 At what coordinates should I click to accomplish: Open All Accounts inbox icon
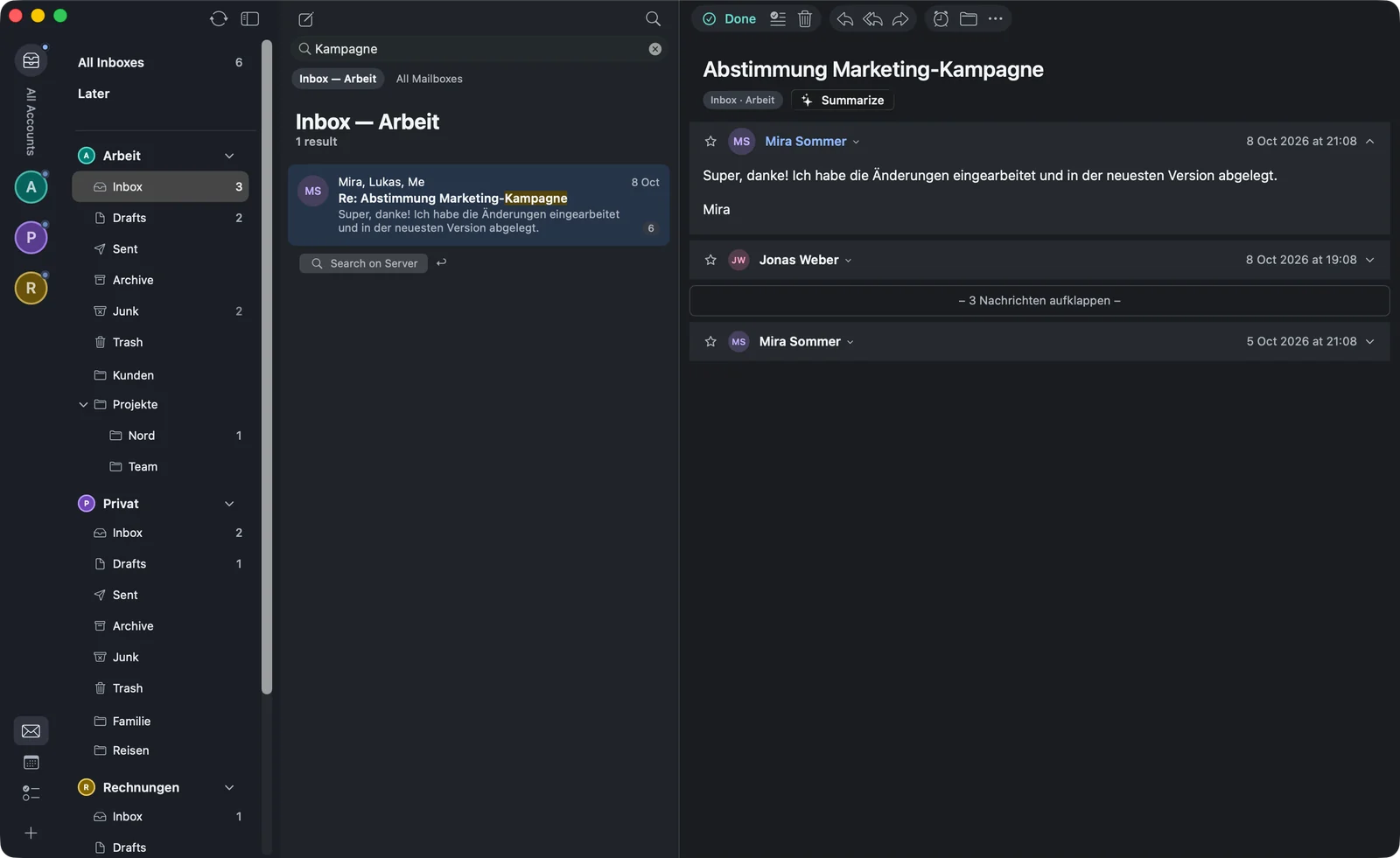coord(31,60)
